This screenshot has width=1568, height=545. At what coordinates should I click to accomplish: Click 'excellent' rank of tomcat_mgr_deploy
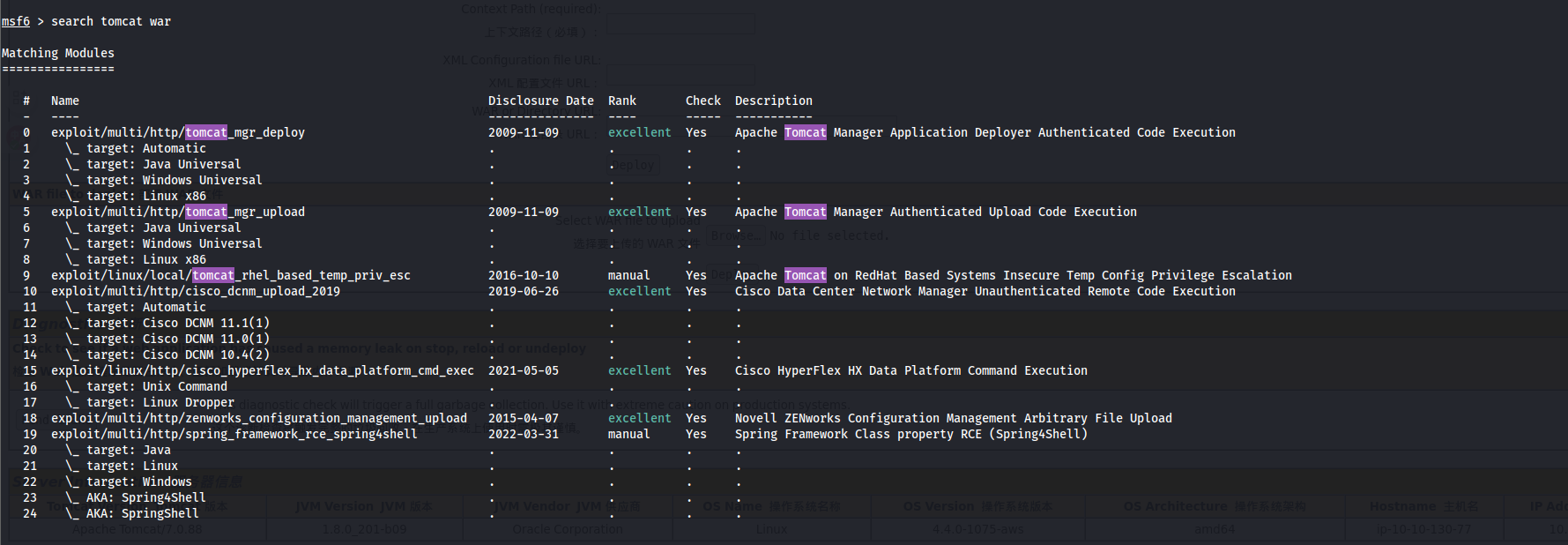coord(640,132)
